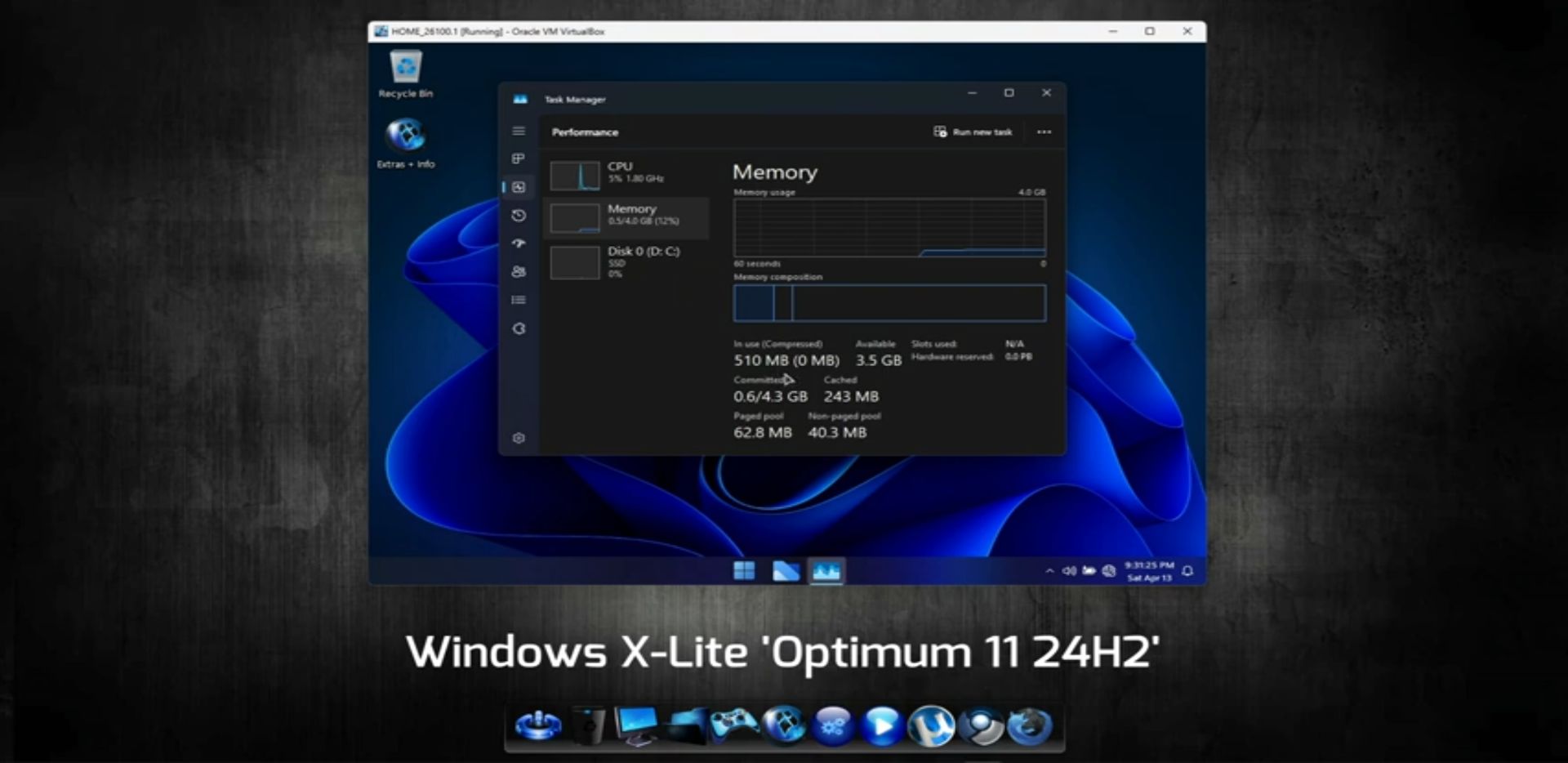1568x763 pixels.
Task: Open the Details list page in sidebar
Action: tap(519, 300)
